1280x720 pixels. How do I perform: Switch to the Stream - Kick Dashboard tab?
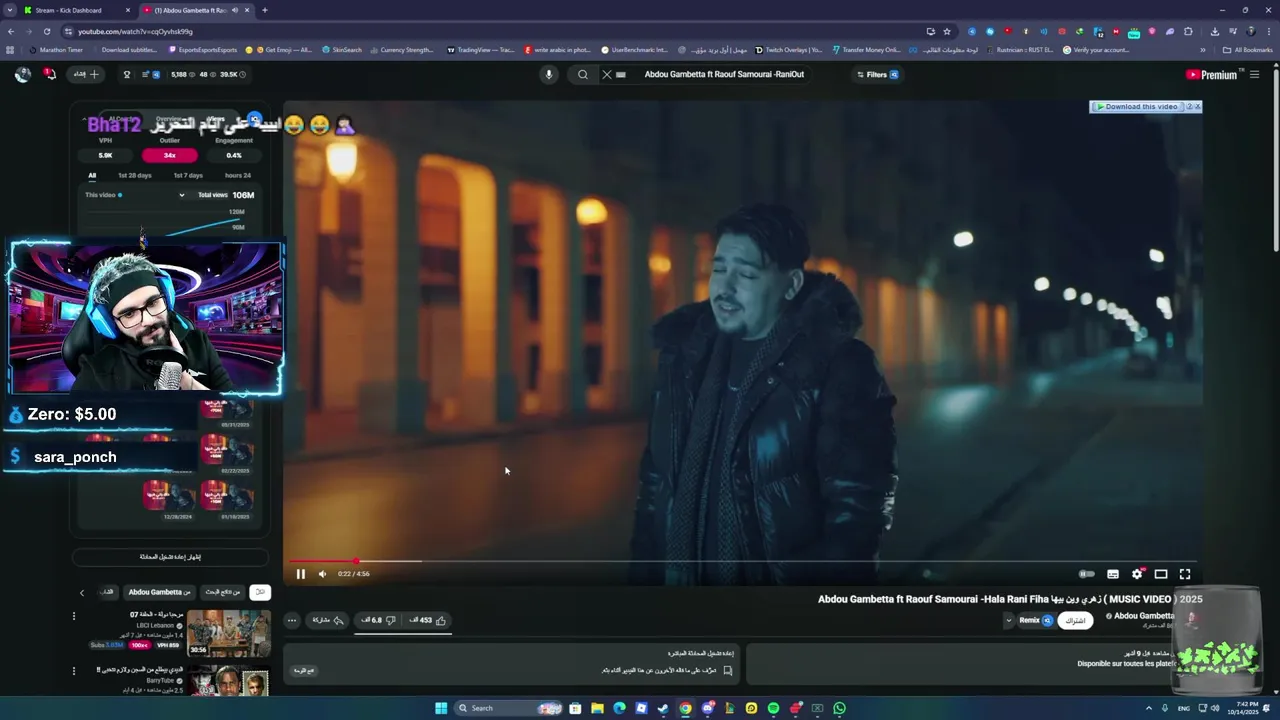(77, 10)
